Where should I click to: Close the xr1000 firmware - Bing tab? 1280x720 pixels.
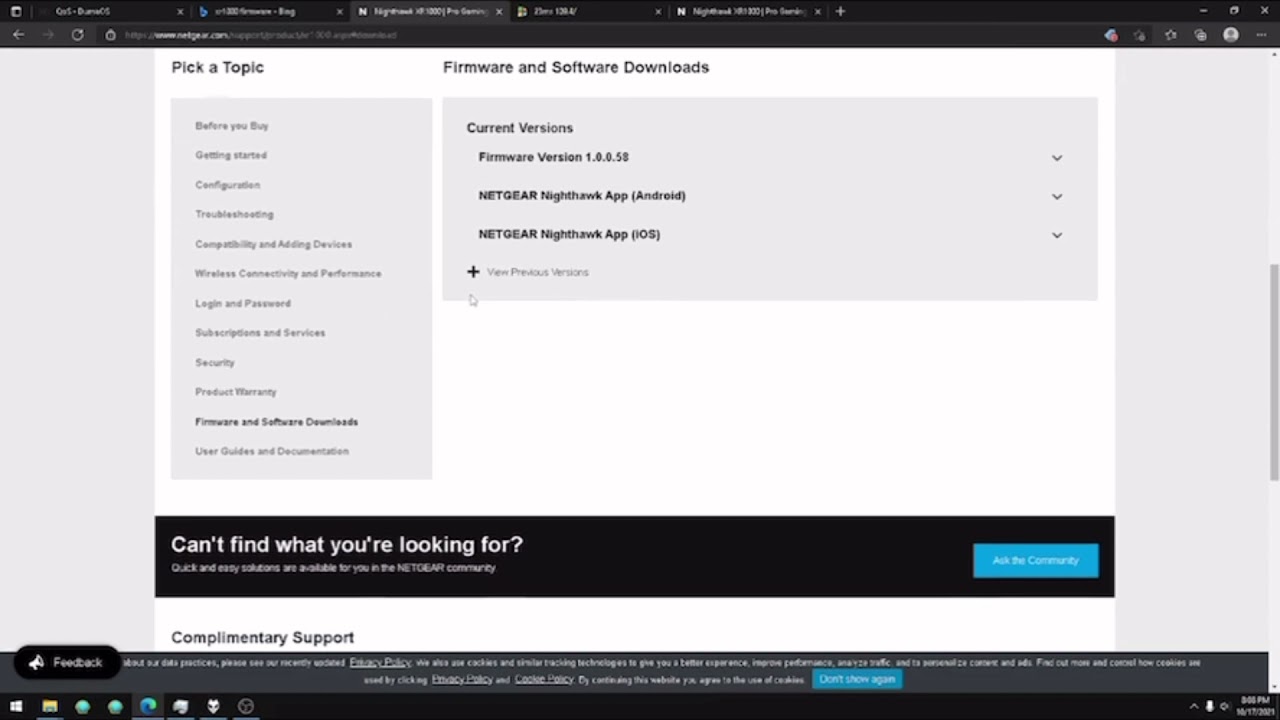[339, 12]
